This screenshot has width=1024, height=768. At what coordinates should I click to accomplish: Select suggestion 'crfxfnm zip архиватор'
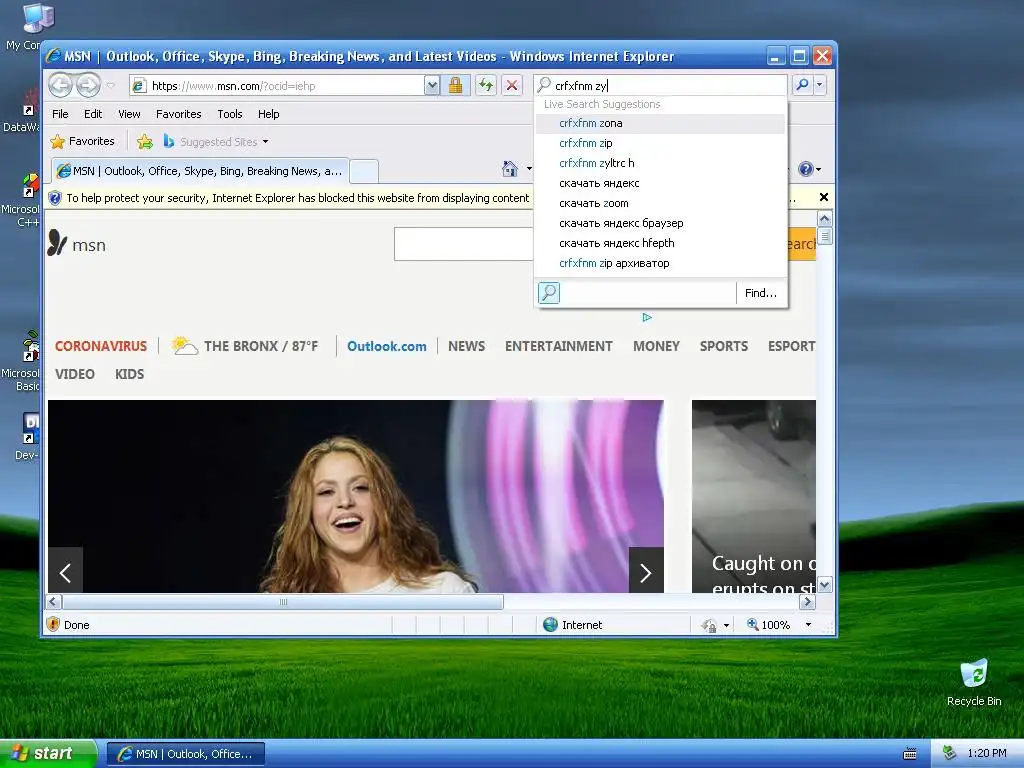pyautogui.click(x=660, y=263)
